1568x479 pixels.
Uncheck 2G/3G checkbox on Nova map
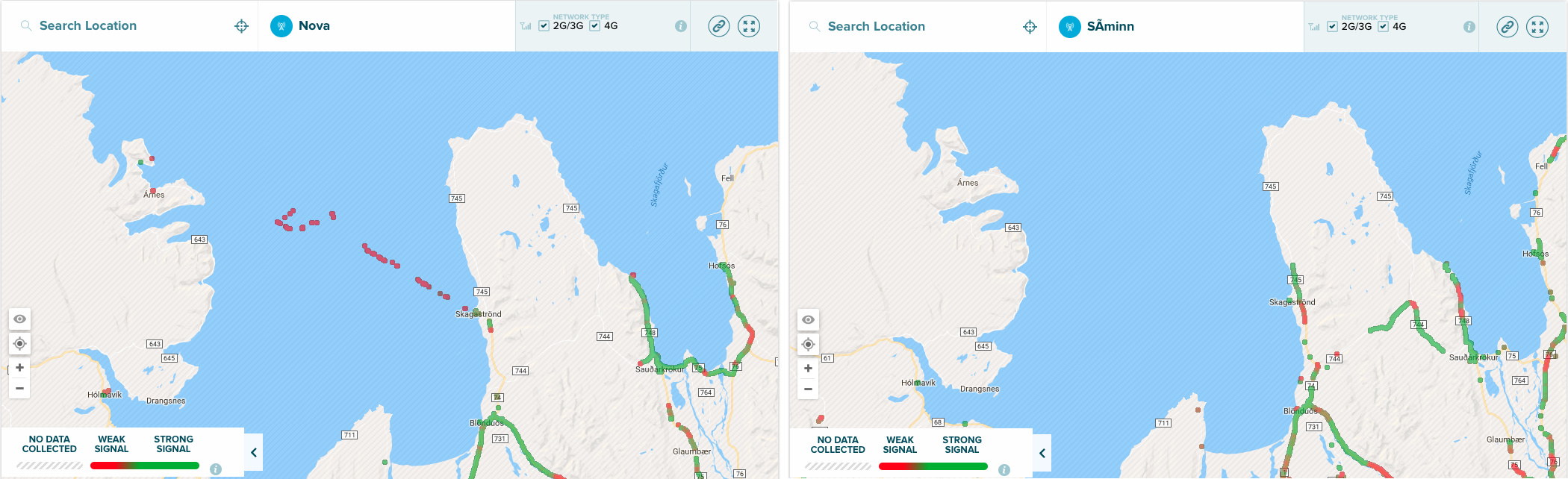(544, 26)
